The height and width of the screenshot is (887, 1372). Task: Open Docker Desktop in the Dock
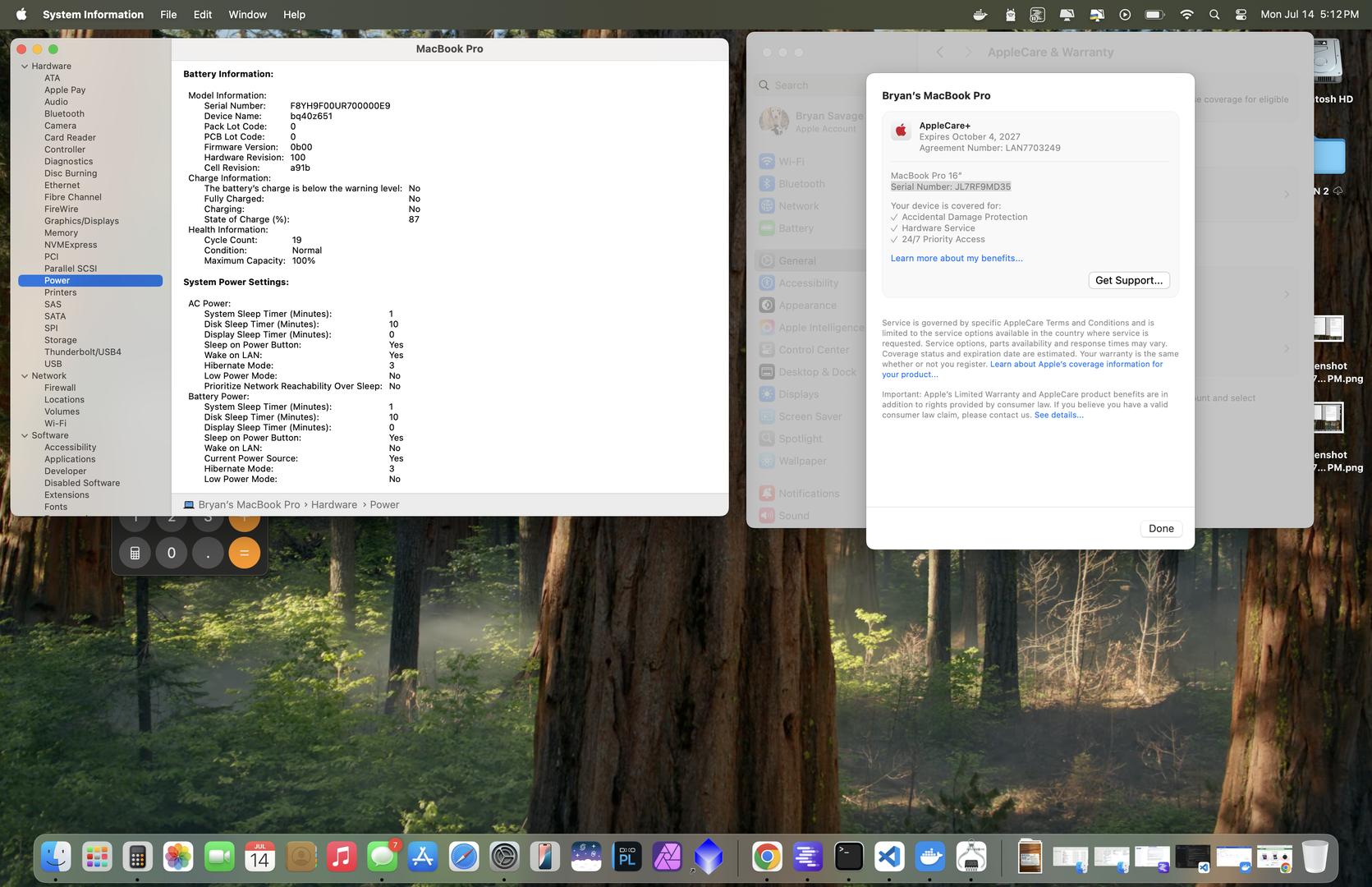pyautogui.click(x=930, y=857)
